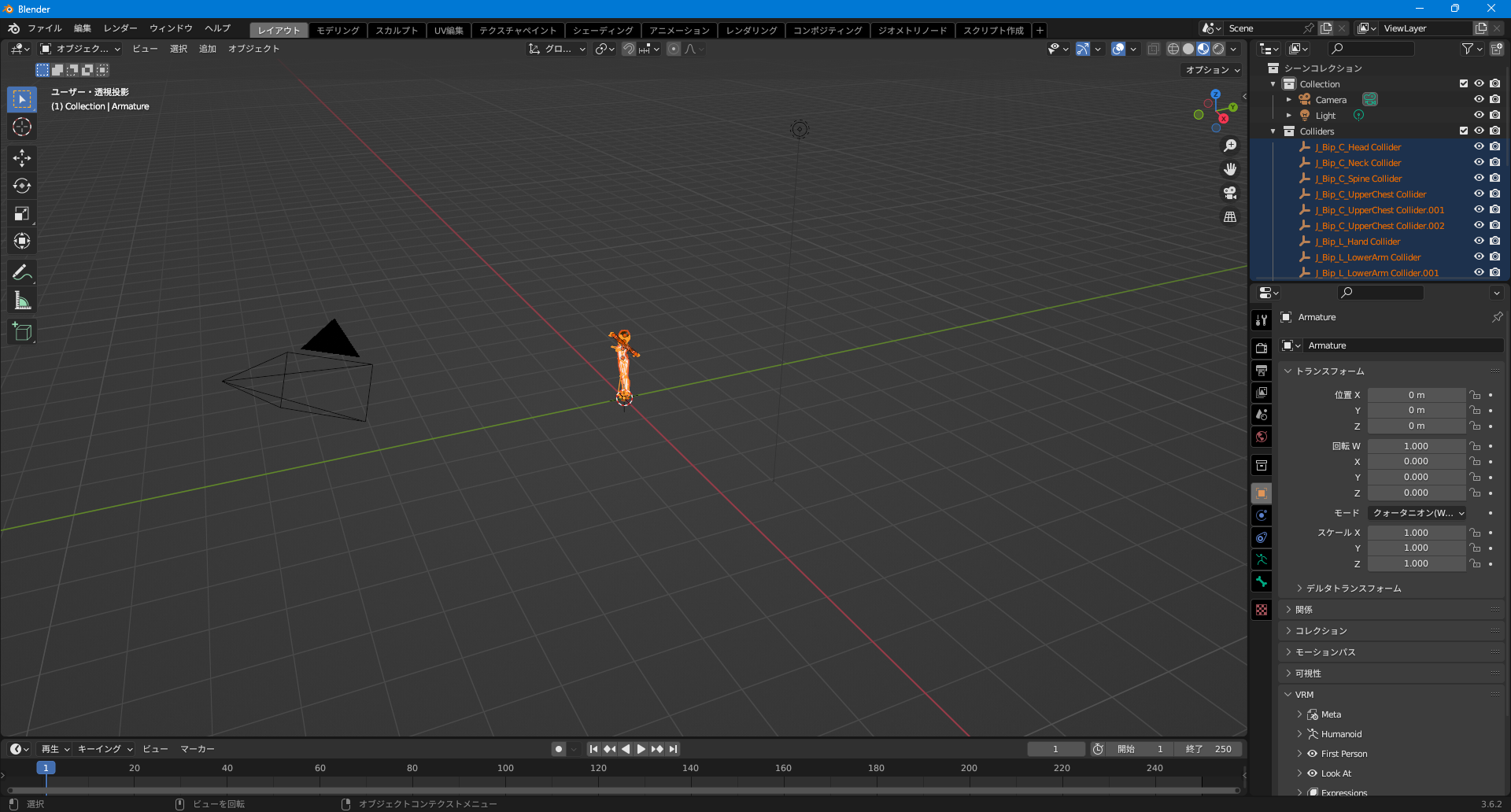Hide Camera in viewport via eye icon
Viewport: 1511px width, 812px height.
[x=1479, y=99]
